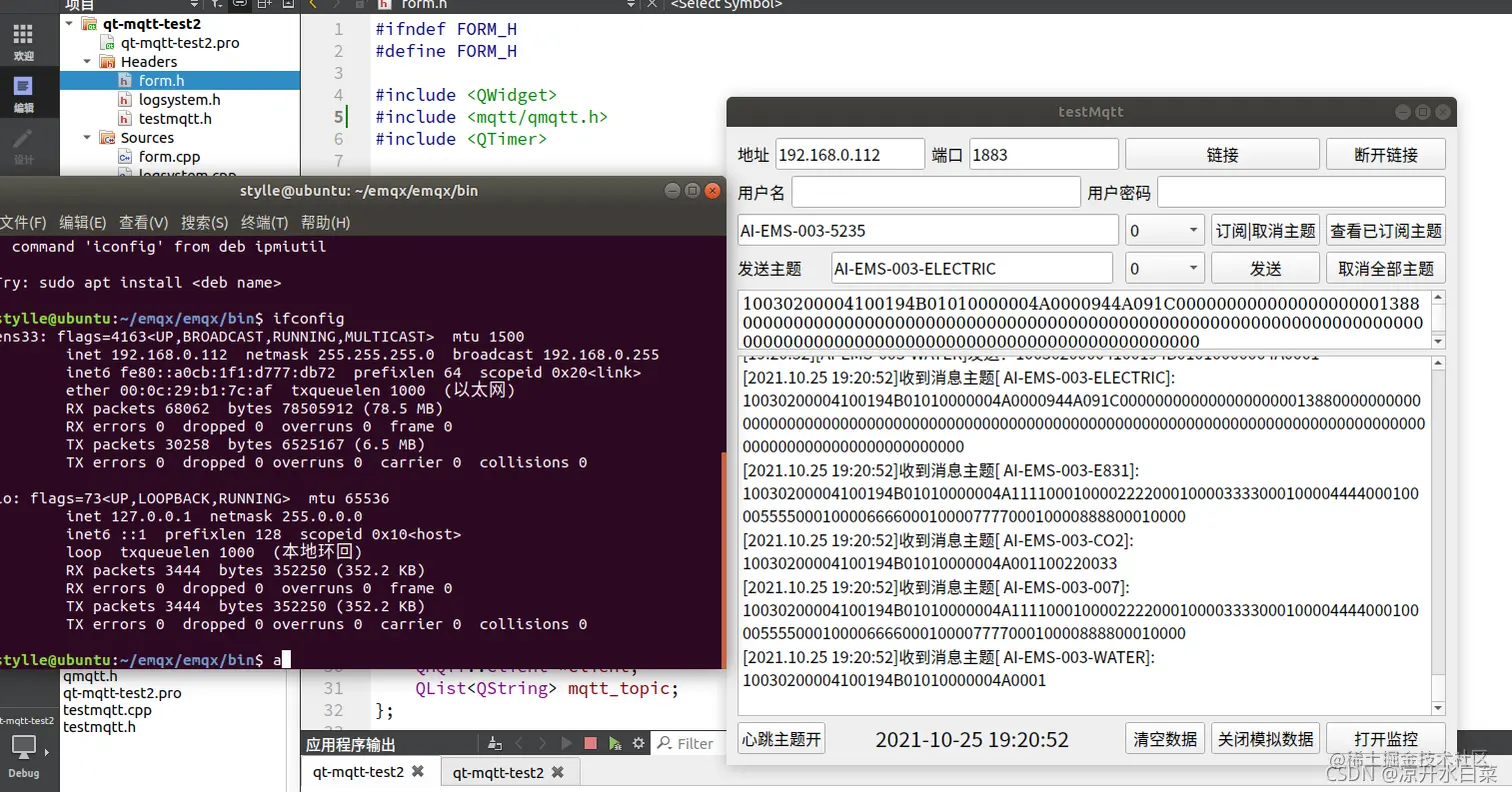Collapse the qt-mqtt-test2 project node
This screenshot has width=1512, height=792.
tap(68, 24)
